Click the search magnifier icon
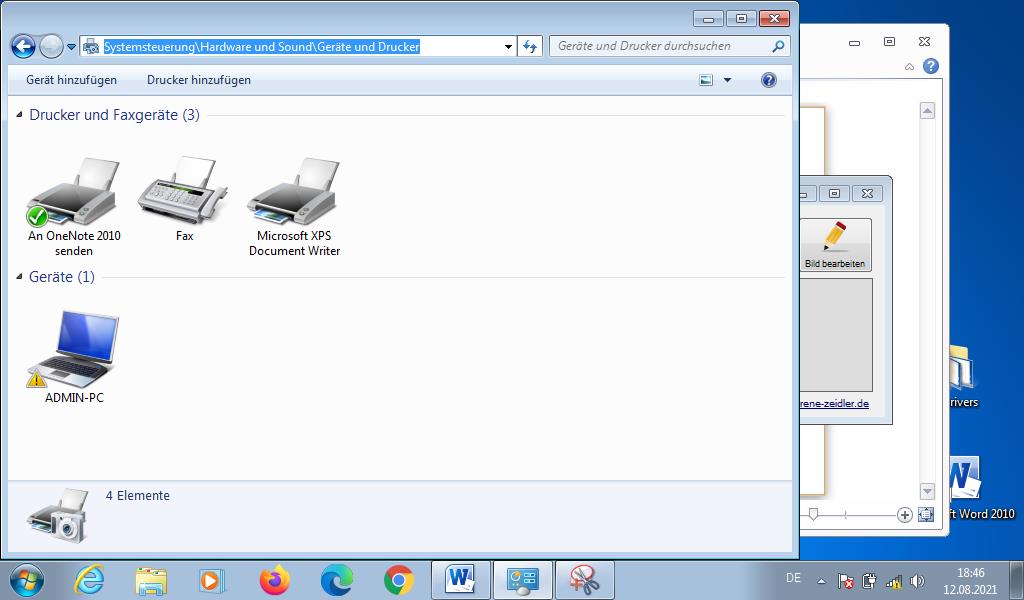Image resolution: width=1024 pixels, height=600 pixels. tap(778, 46)
